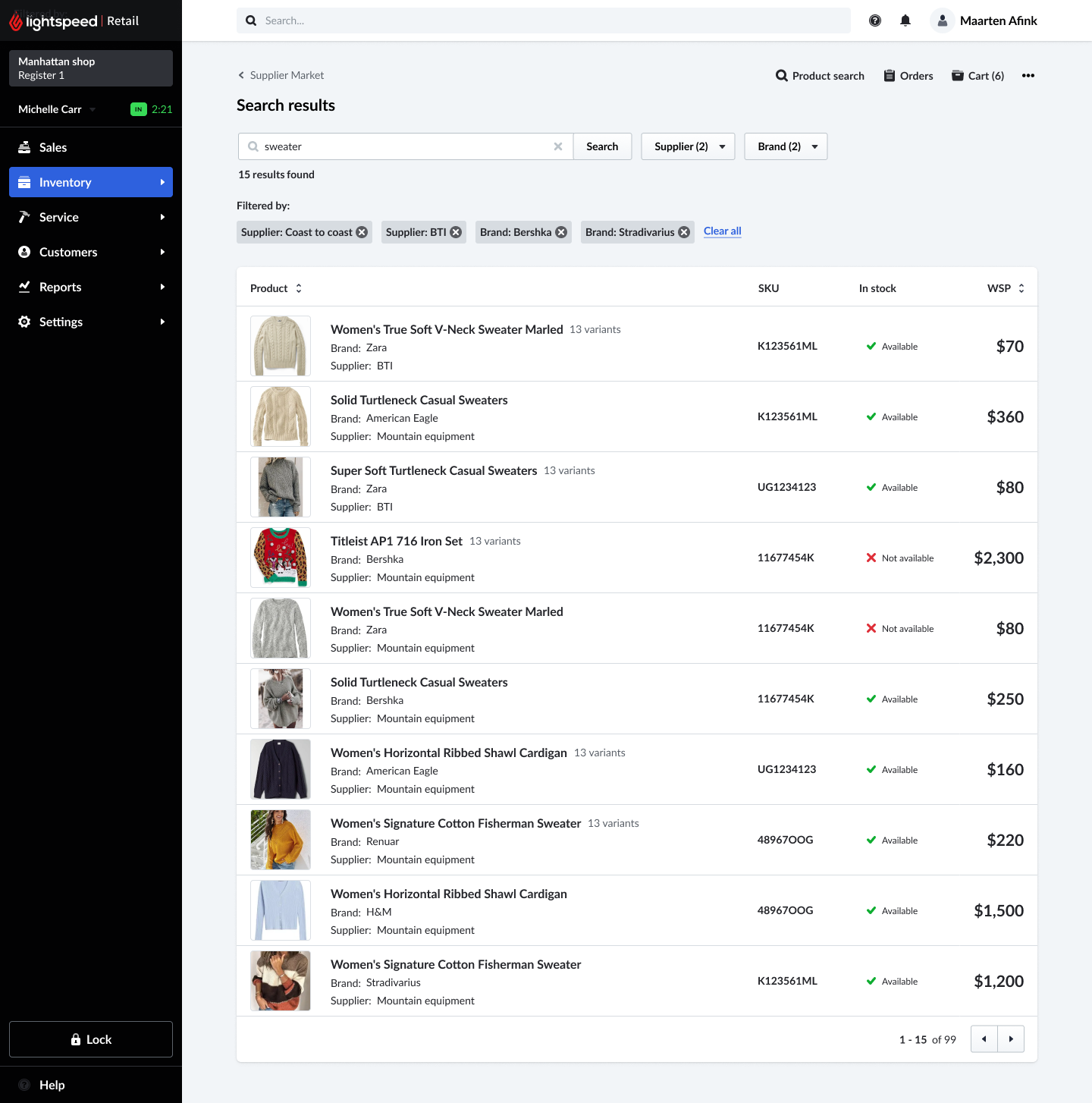
Task: Expand the Settings submenu arrow
Action: point(162,322)
